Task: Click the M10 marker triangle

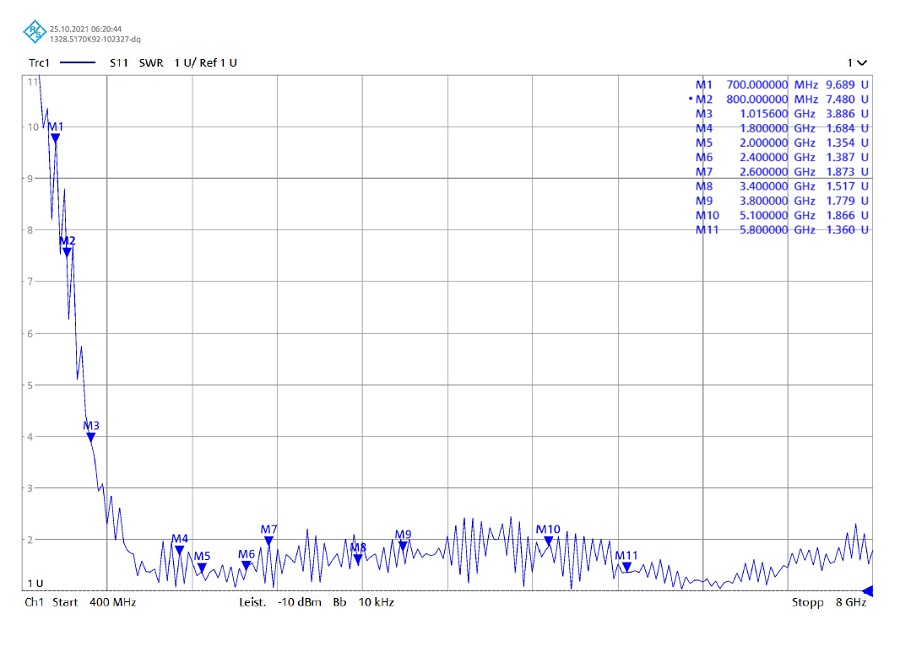Action: pos(548,540)
